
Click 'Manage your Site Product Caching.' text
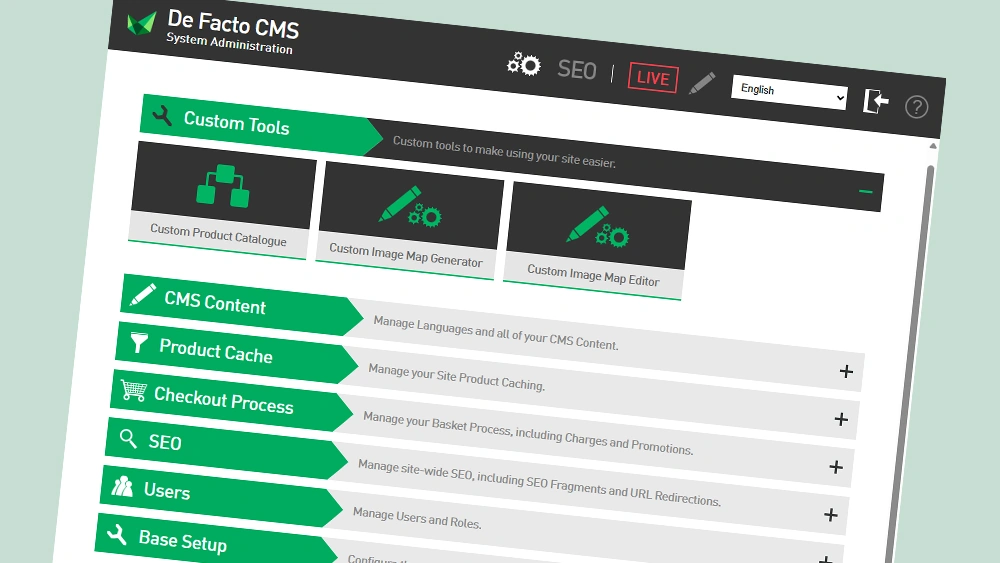tap(457, 376)
